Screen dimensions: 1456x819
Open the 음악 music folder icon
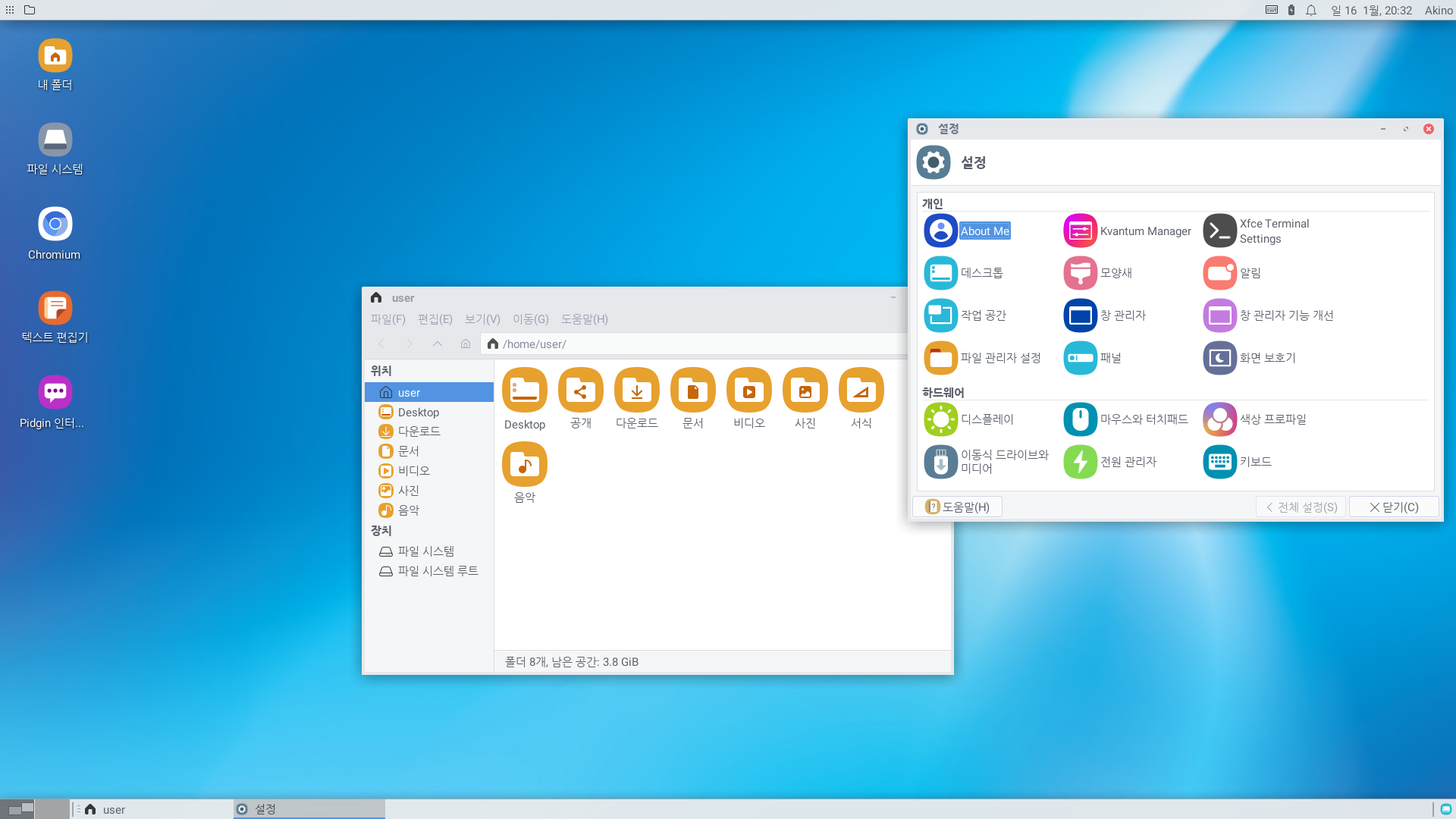tap(524, 465)
